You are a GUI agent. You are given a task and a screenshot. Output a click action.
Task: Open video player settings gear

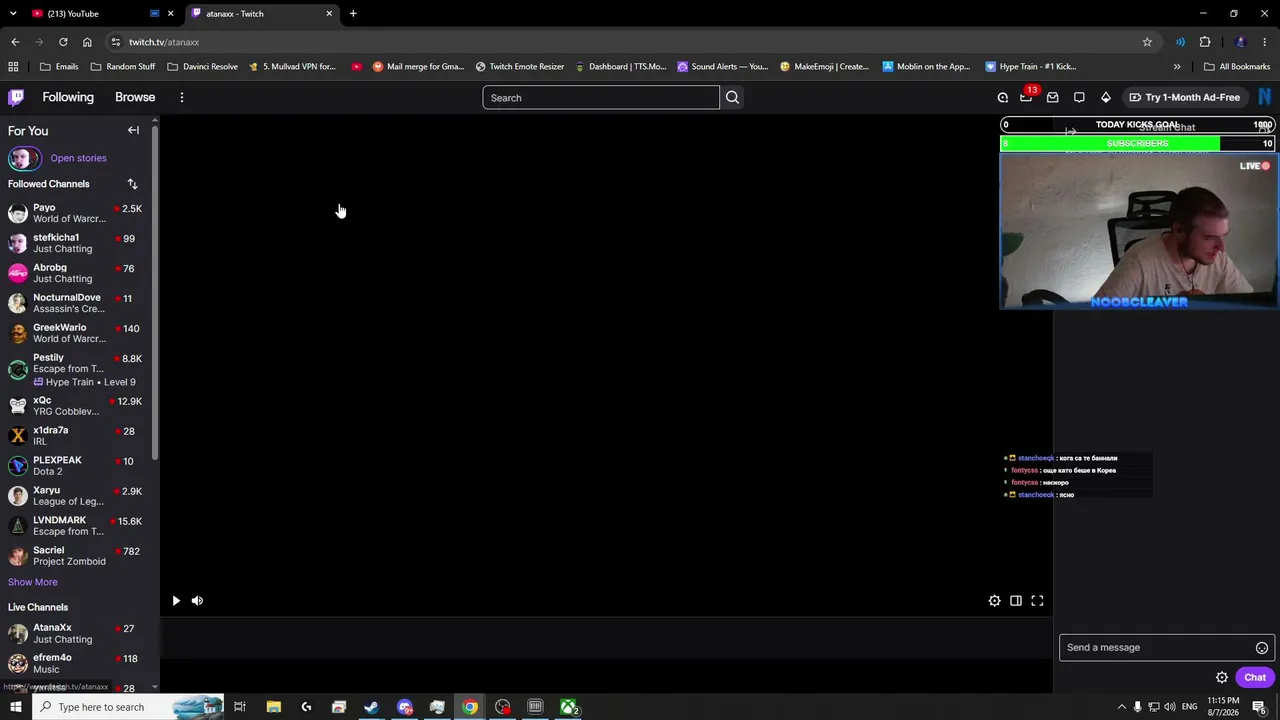(994, 601)
